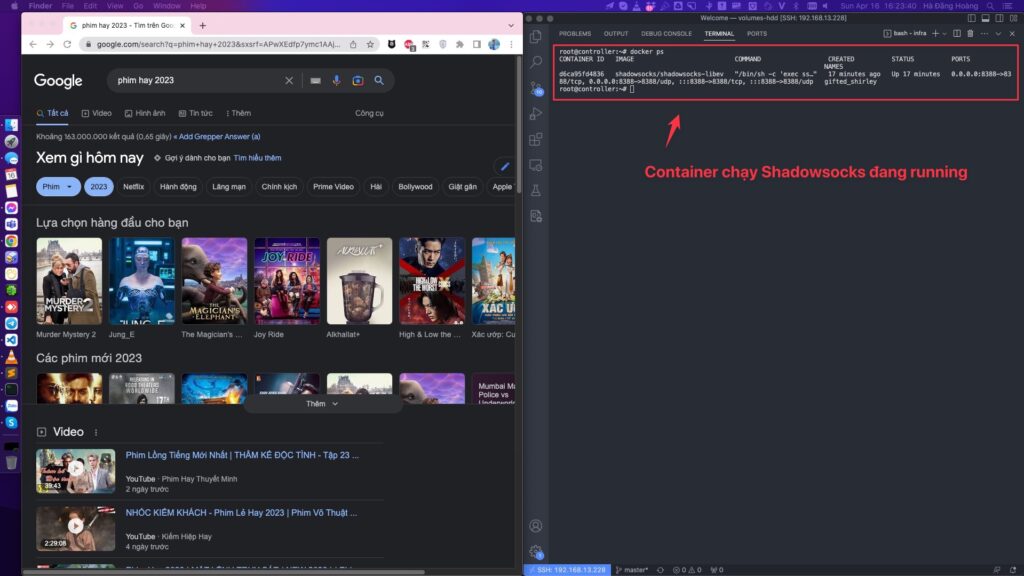Click Google search input field
Viewport: 1024px width, 576px height.
pyautogui.click(x=196, y=80)
